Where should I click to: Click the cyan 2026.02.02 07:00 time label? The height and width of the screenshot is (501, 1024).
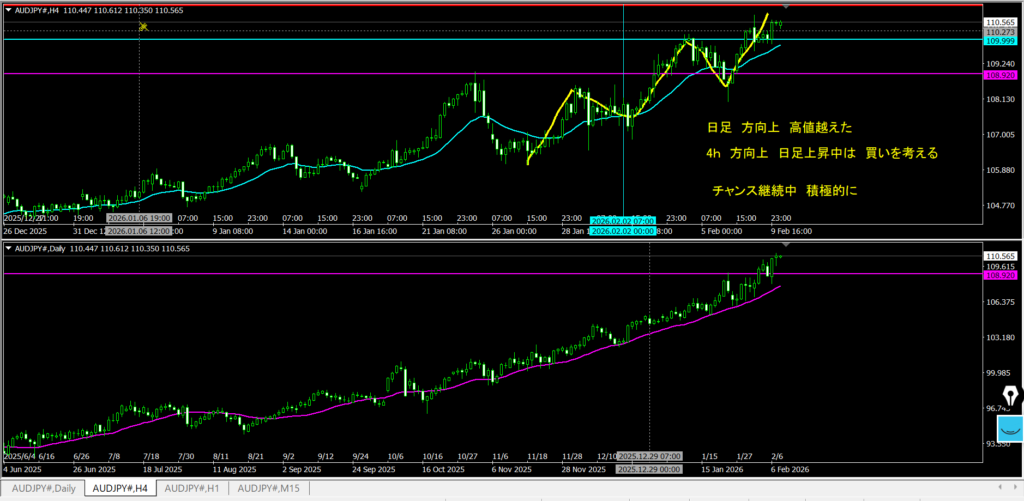[x=621, y=219]
